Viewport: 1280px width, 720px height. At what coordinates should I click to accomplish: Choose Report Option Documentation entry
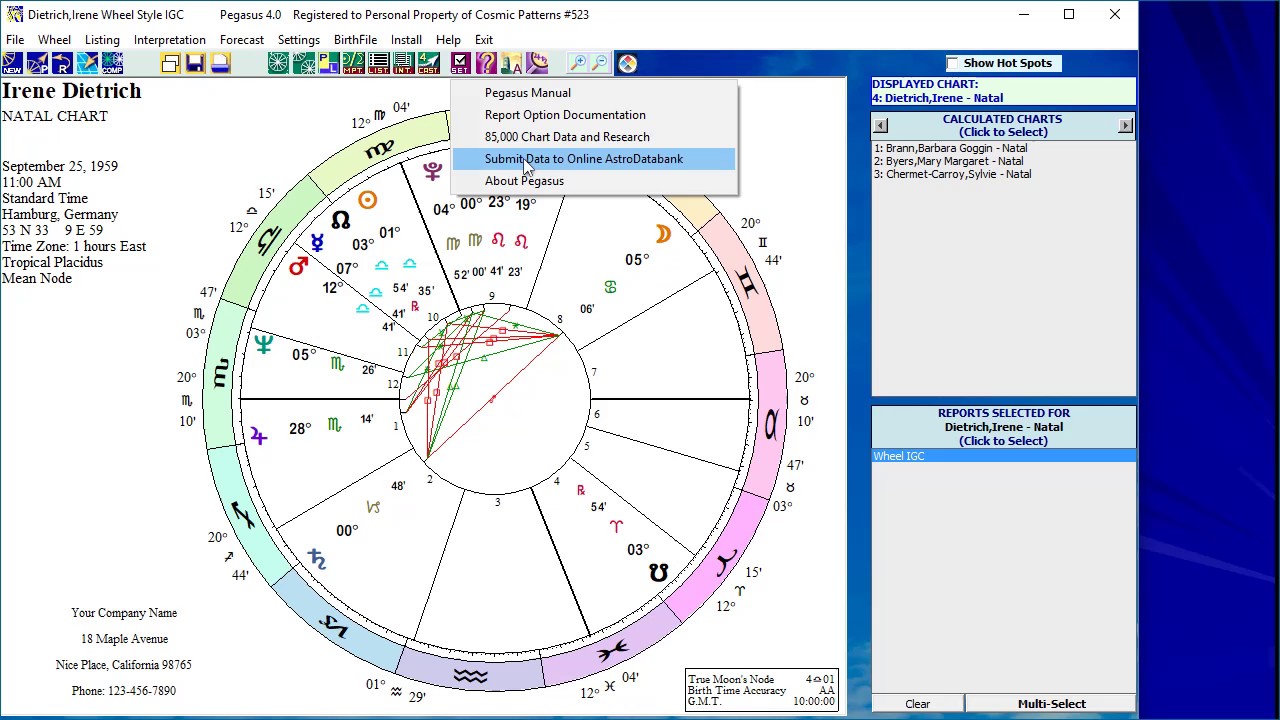594,115
